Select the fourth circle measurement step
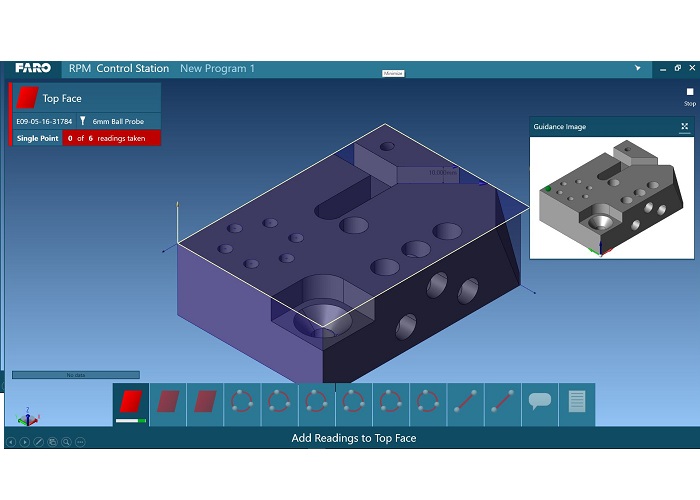This screenshot has height=500, width=700. tap(354, 404)
